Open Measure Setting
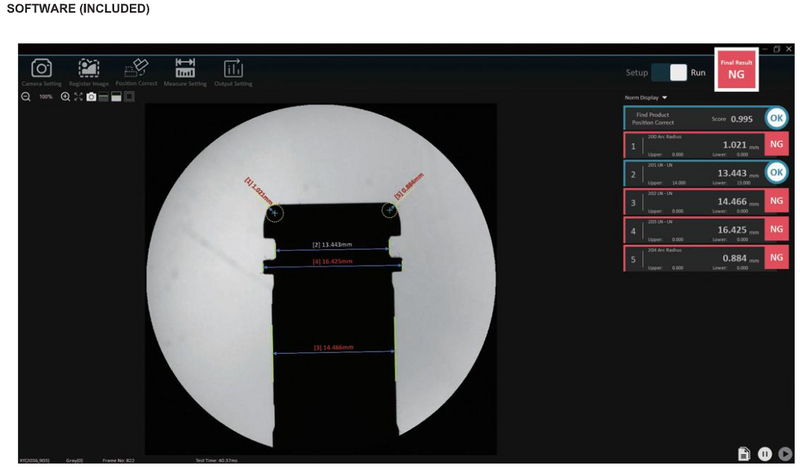800x471 pixels. click(185, 70)
